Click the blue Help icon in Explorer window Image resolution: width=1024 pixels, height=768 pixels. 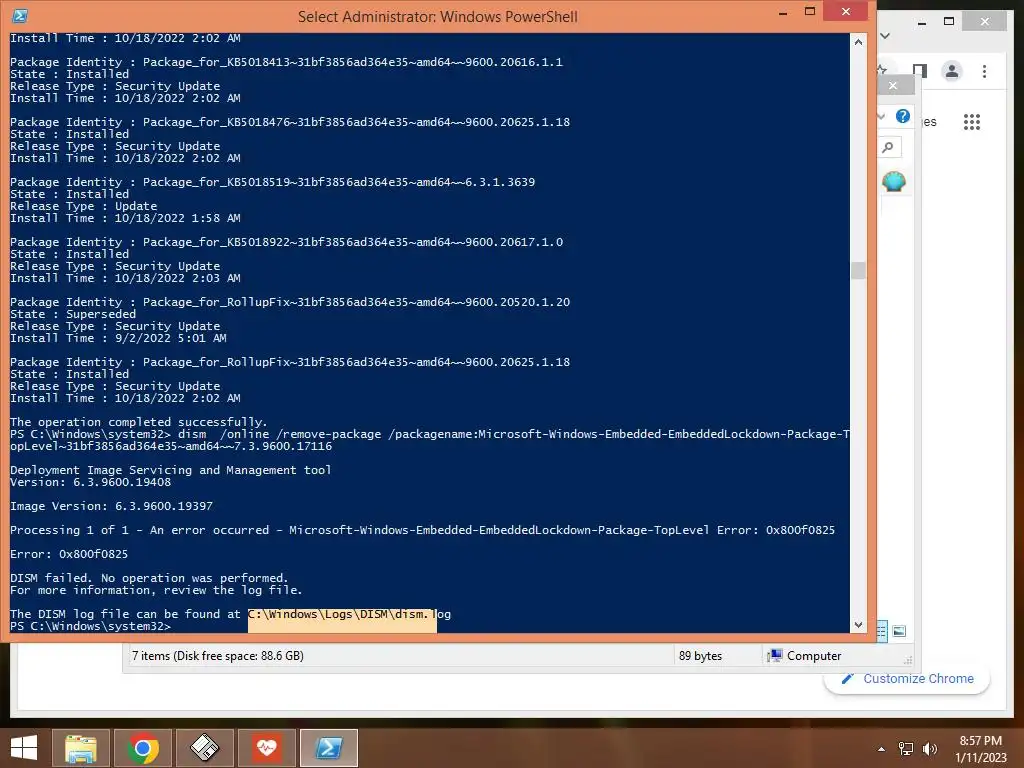(x=903, y=116)
